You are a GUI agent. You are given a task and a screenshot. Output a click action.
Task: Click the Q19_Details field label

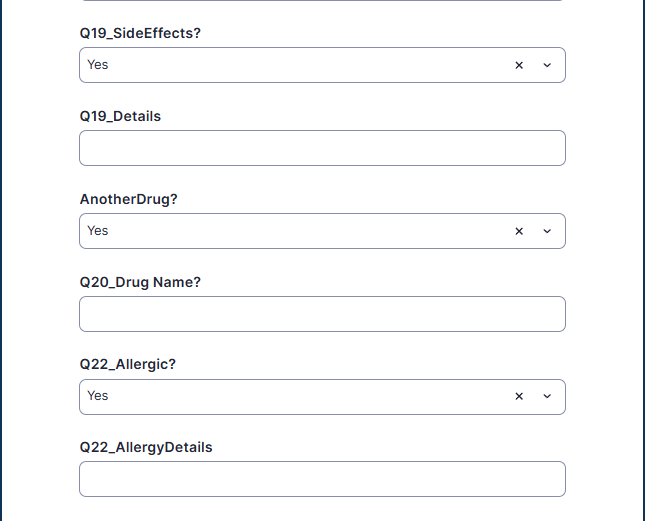(120, 116)
